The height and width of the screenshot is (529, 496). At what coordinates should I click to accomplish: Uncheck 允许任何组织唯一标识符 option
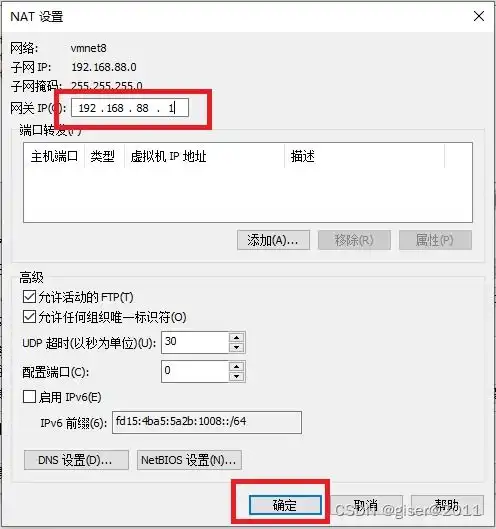click(29, 317)
